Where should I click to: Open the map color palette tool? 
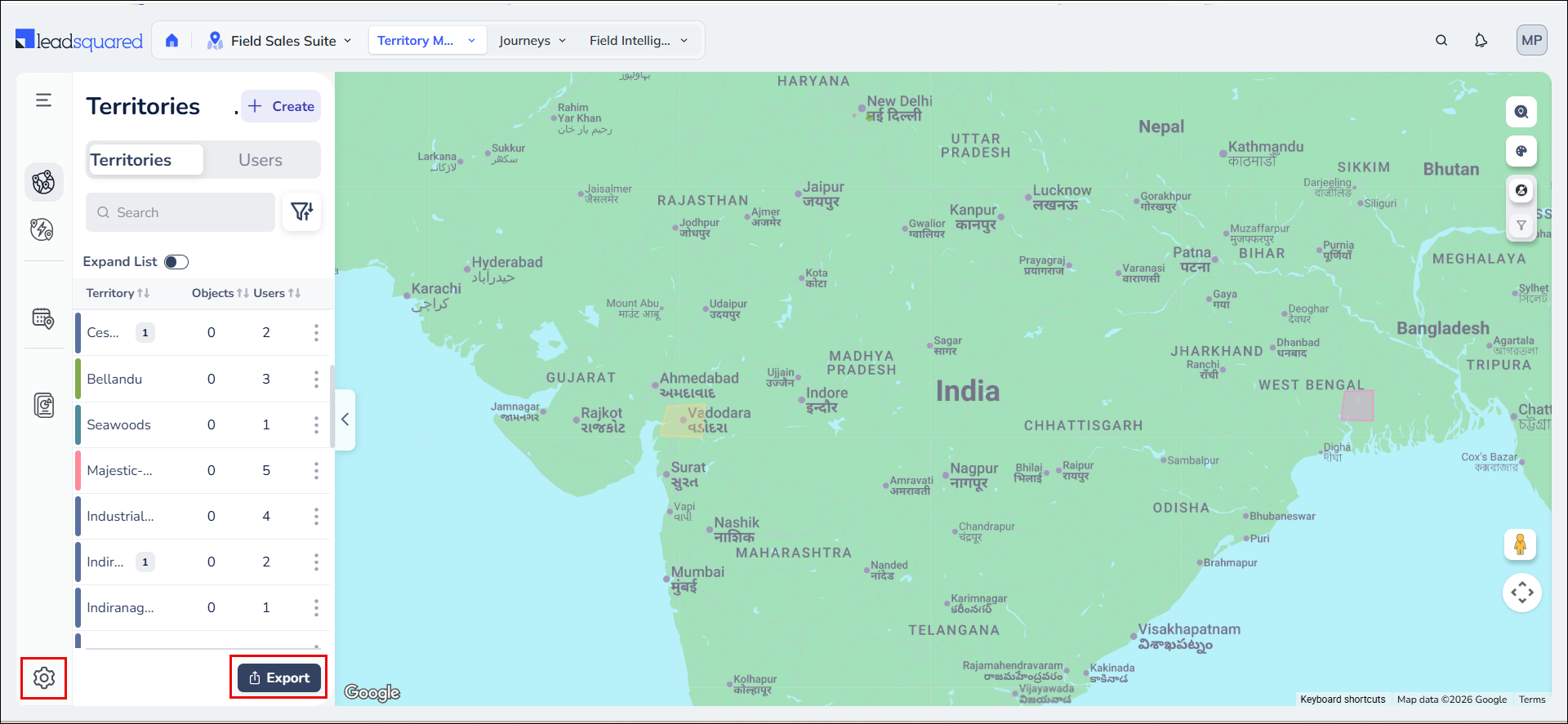(1521, 151)
